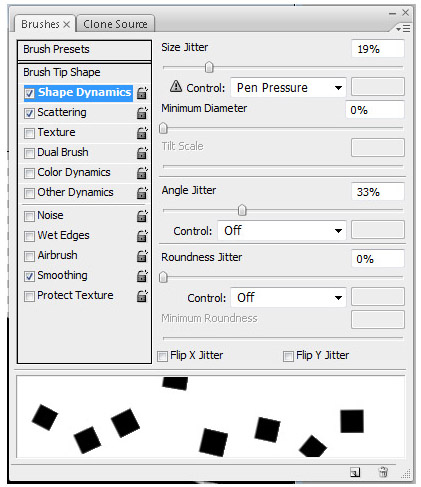421x487 pixels.
Task: Click the lock icon next to Smoothing
Action: pyautogui.click(x=142, y=276)
